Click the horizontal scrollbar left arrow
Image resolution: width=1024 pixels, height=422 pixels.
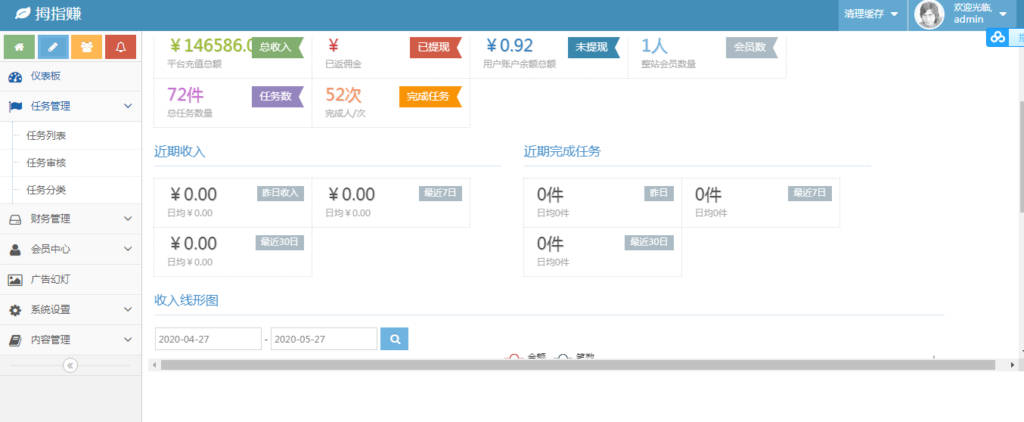click(x=154, y=365)
